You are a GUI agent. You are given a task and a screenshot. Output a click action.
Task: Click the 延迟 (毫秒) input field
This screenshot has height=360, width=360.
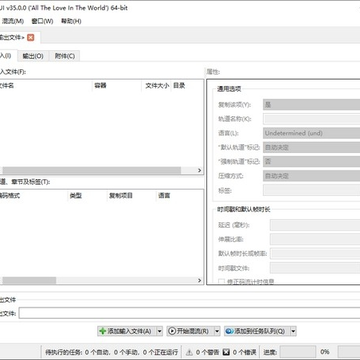(315, 225)
